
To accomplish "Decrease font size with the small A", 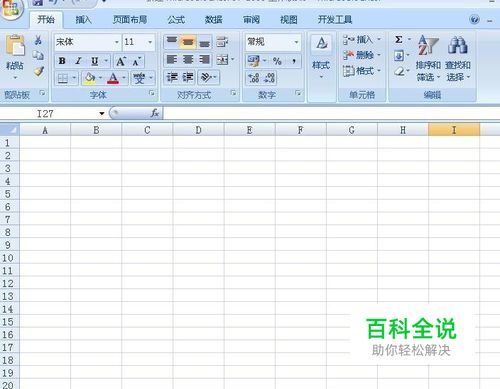I will click(137, 61).
